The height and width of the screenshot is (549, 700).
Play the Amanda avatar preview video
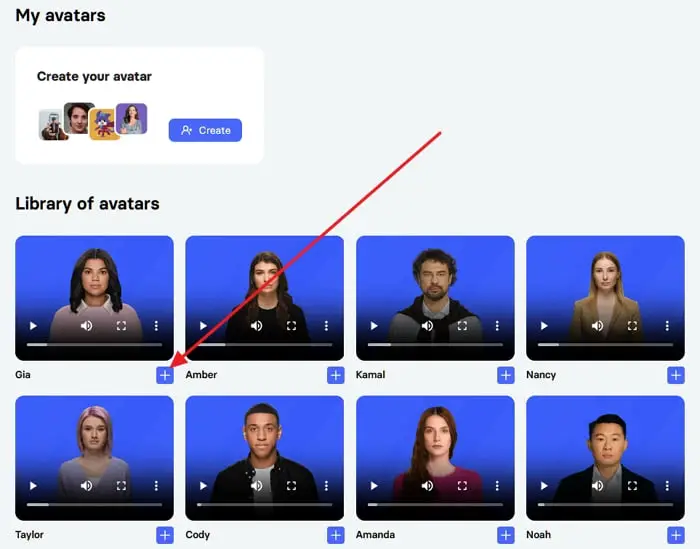click(374, 486)
